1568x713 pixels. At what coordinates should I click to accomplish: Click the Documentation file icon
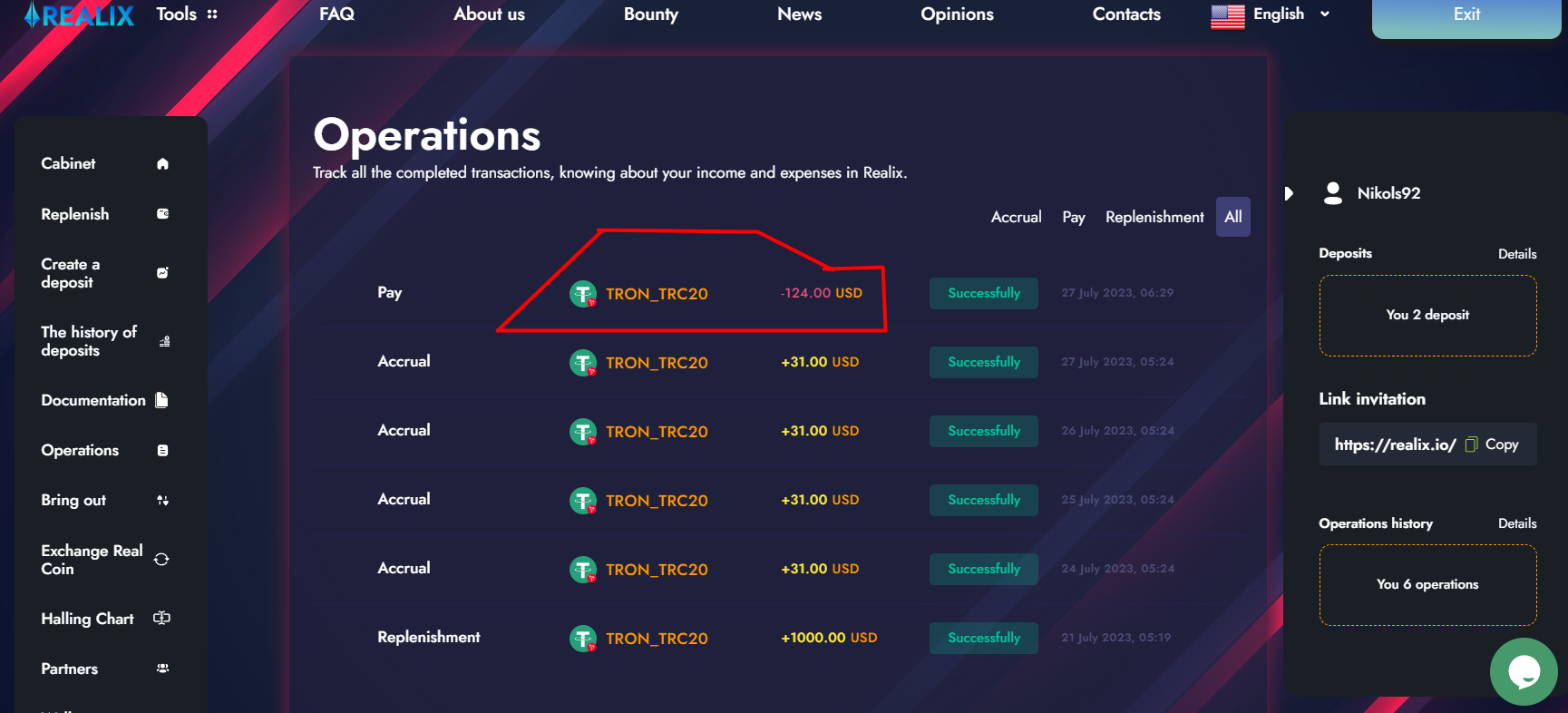pos(161,400)
